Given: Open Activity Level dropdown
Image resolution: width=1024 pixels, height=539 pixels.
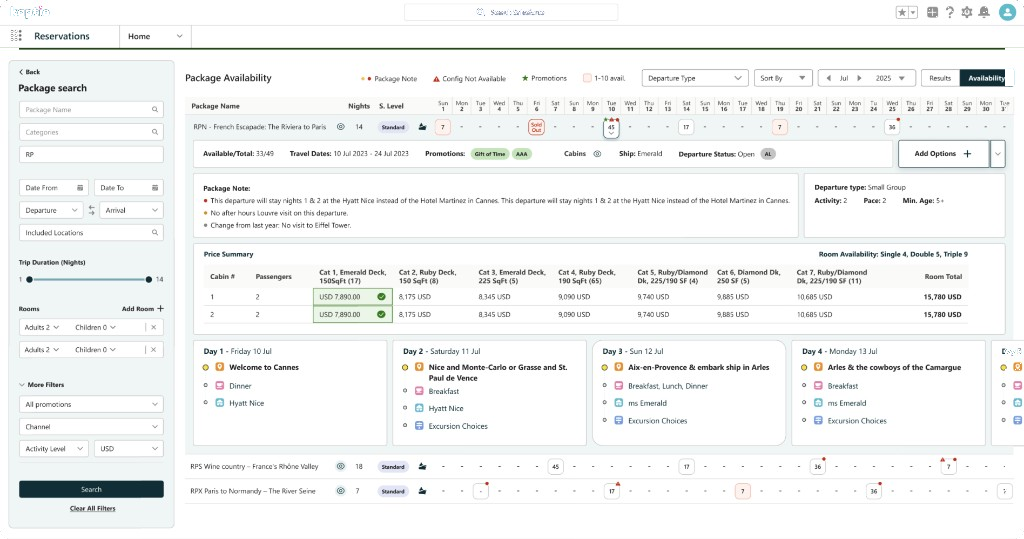Looking at the screenshot, I should (54, 449).
